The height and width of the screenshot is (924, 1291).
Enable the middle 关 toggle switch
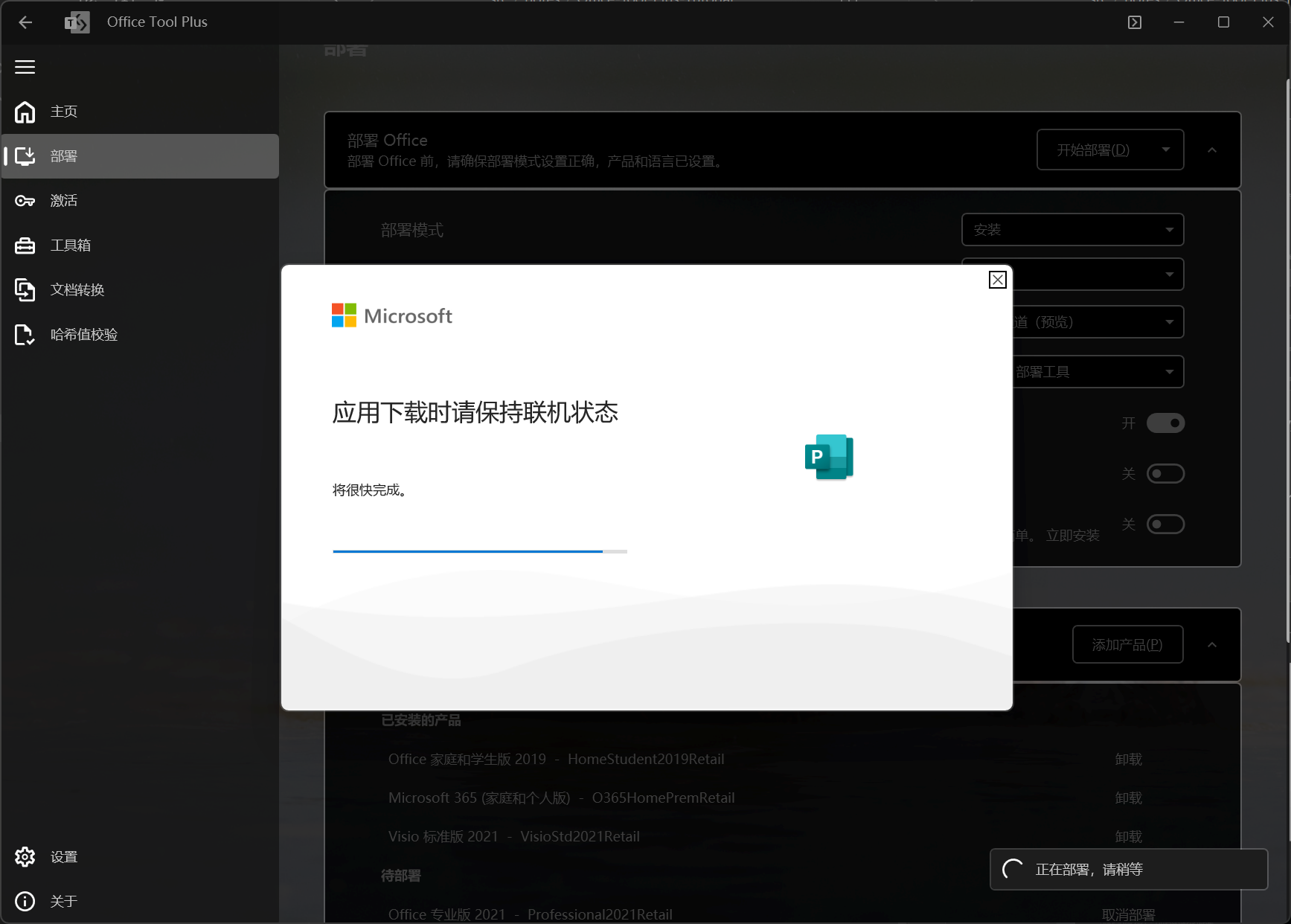(1165, 474)
